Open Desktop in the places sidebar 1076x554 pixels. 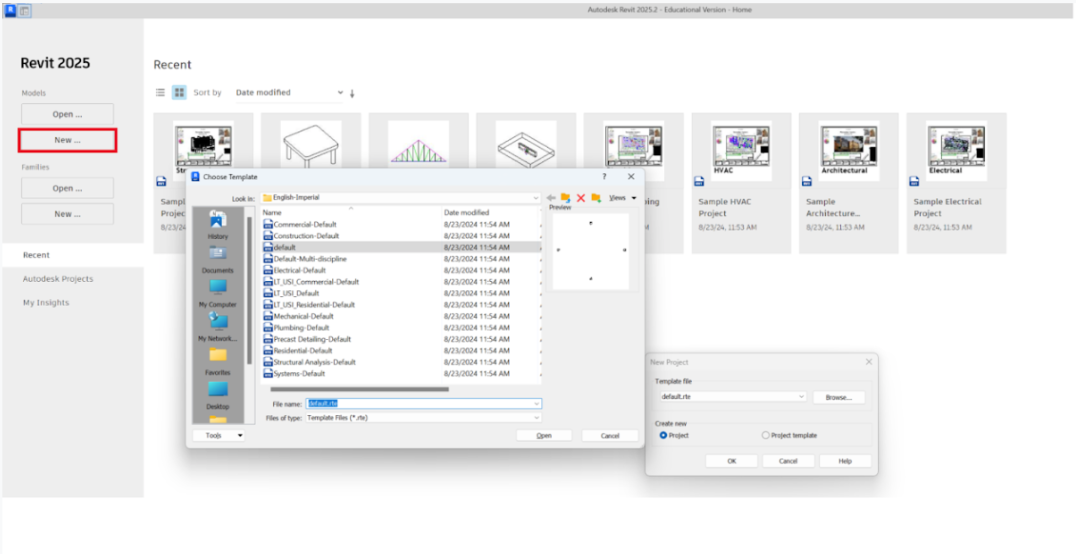(x=218, y=395)
